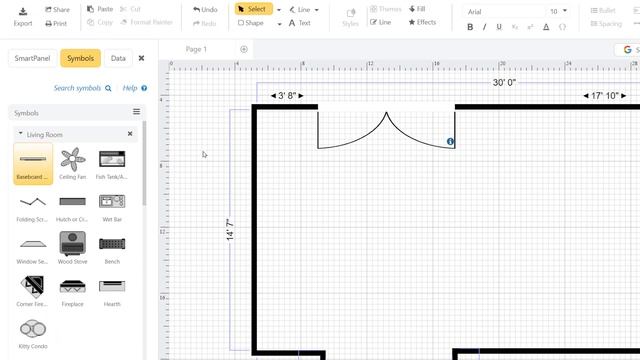Click Share in the toolbar
This screenshot has height=360, width=640.
point(58,9)
